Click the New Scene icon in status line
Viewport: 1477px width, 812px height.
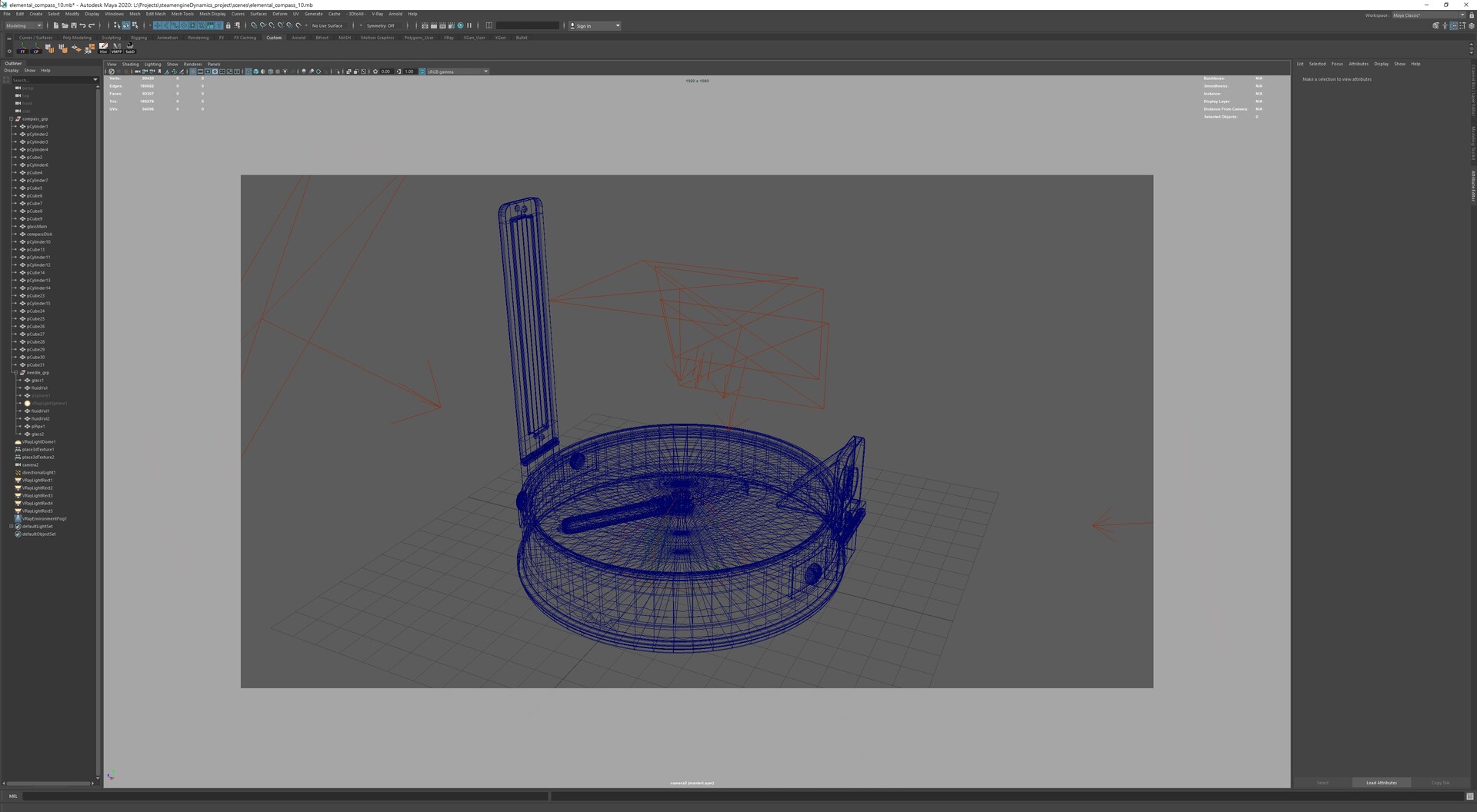click(55, 25)
